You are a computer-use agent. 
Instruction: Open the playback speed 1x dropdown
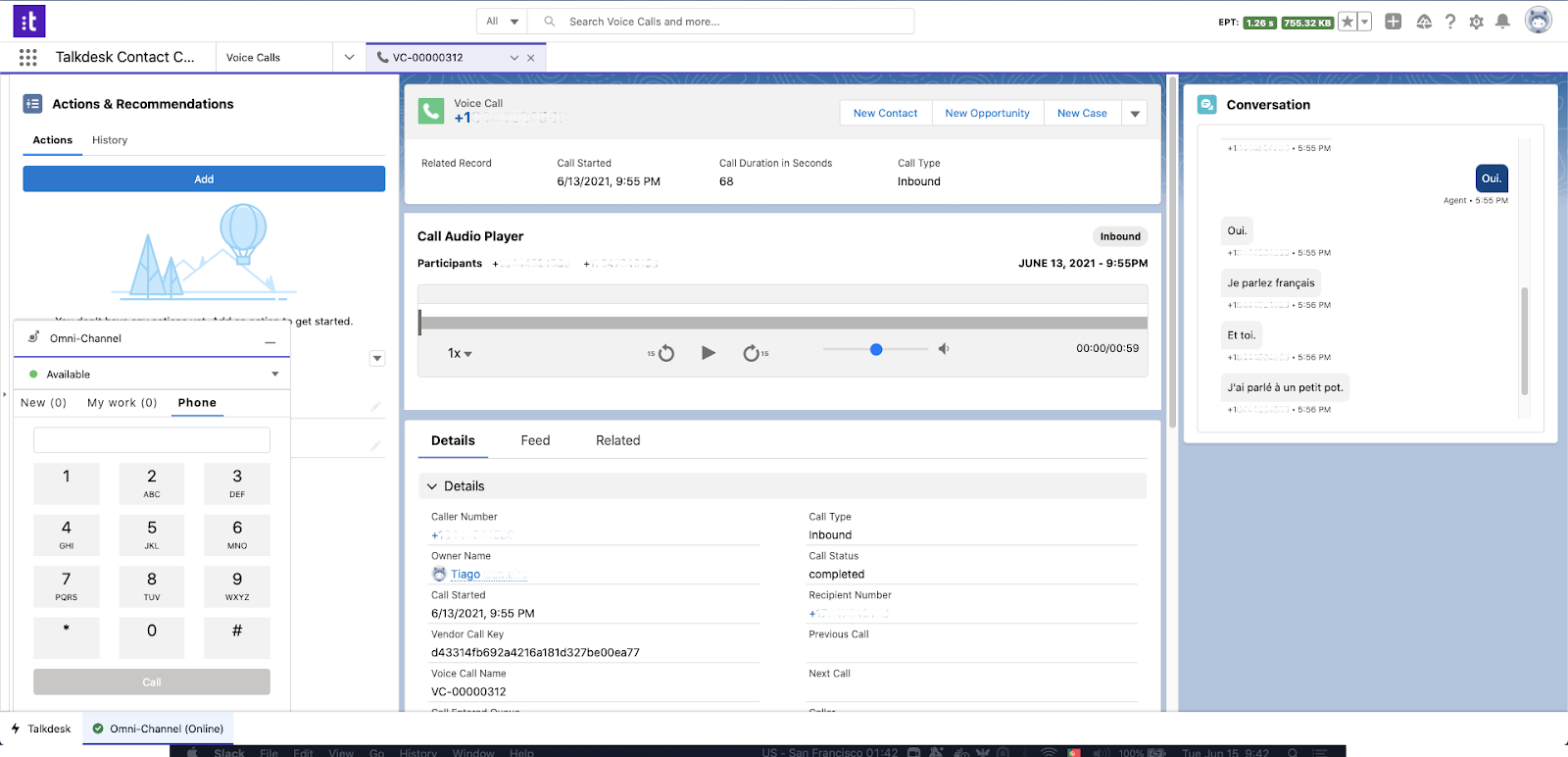coord(460,354)
